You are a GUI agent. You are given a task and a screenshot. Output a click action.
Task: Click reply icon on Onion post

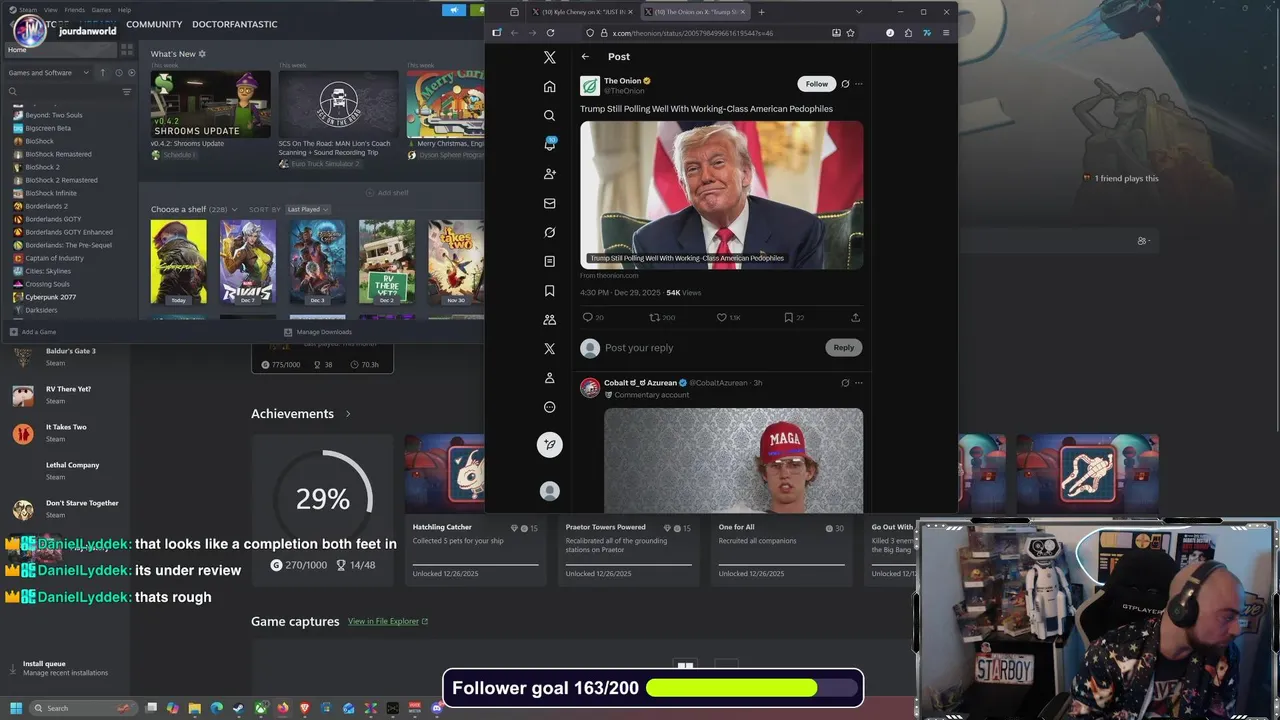tap(587, 317)
